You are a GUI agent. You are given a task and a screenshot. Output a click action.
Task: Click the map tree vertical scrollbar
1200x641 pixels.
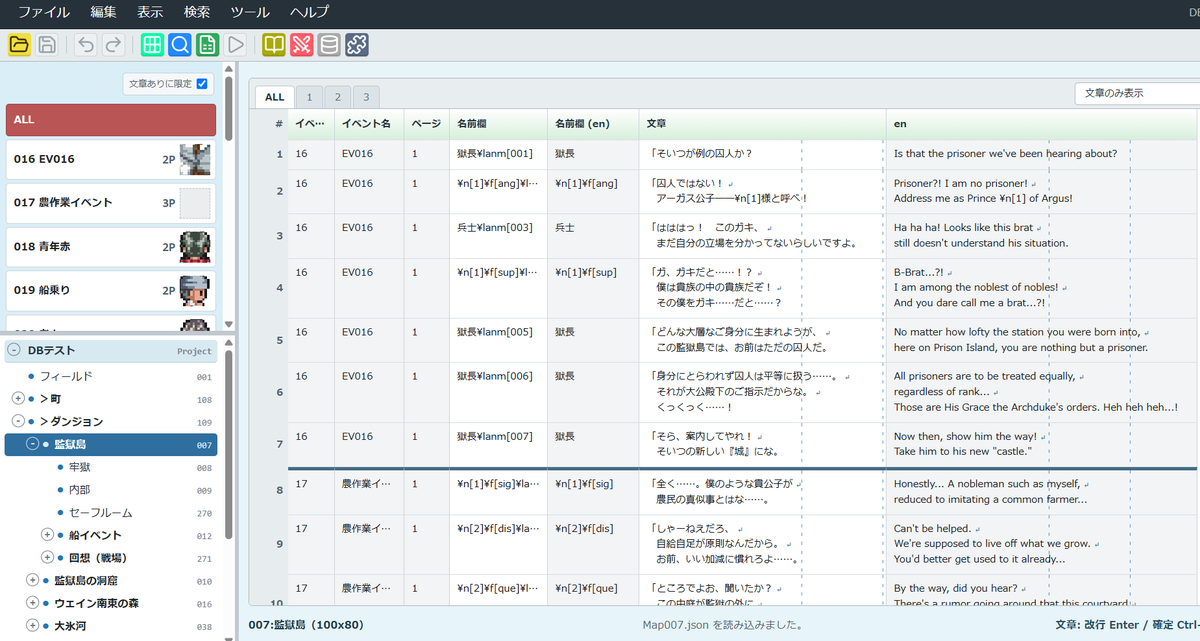click(228, 445)
